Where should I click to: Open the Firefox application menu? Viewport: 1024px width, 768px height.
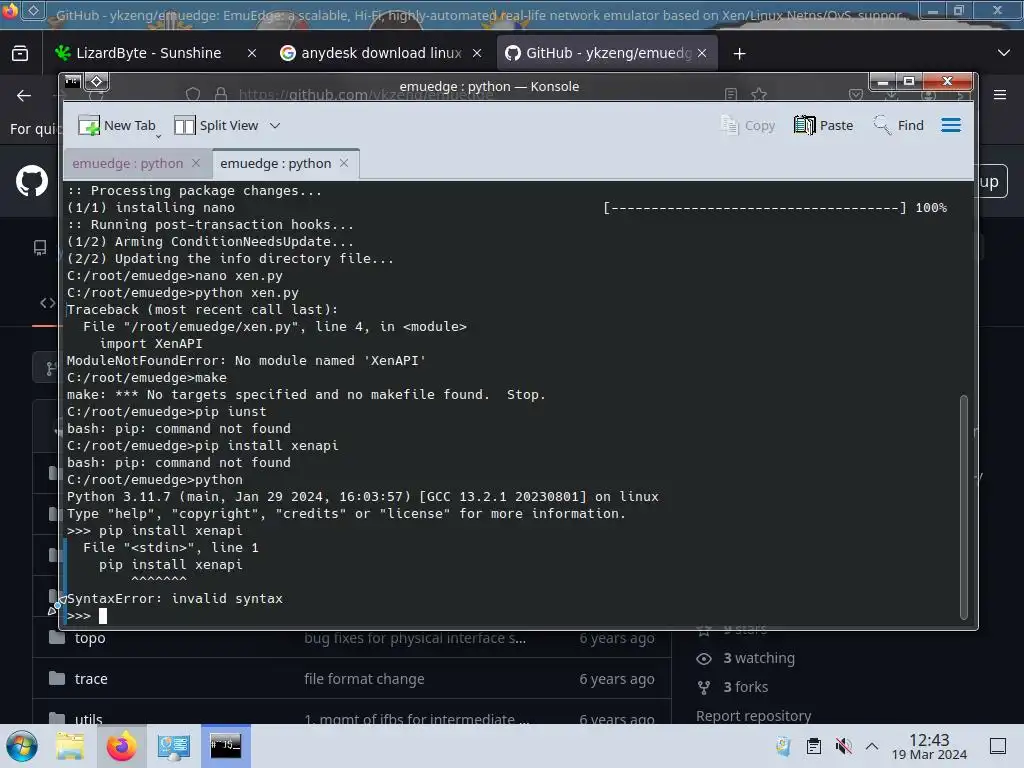click(x=1000, y=95)
